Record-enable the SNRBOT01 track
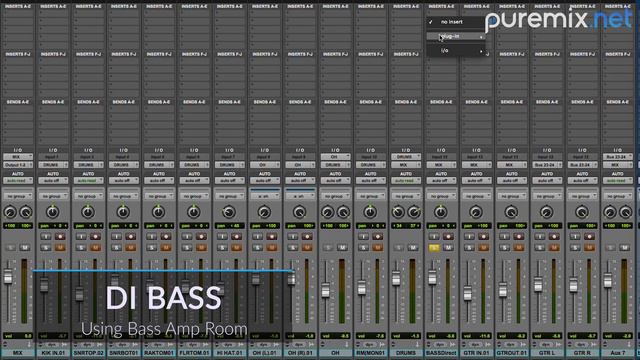 tap(131, 236)
